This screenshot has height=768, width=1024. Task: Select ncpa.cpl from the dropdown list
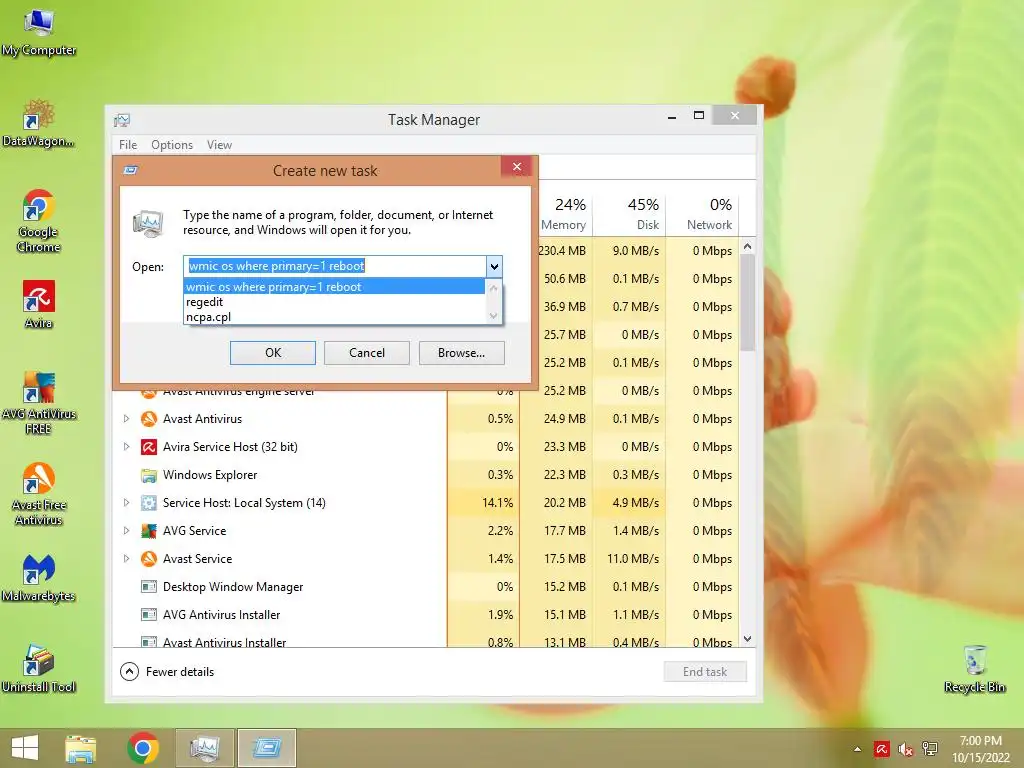click(x=334, y=317)
